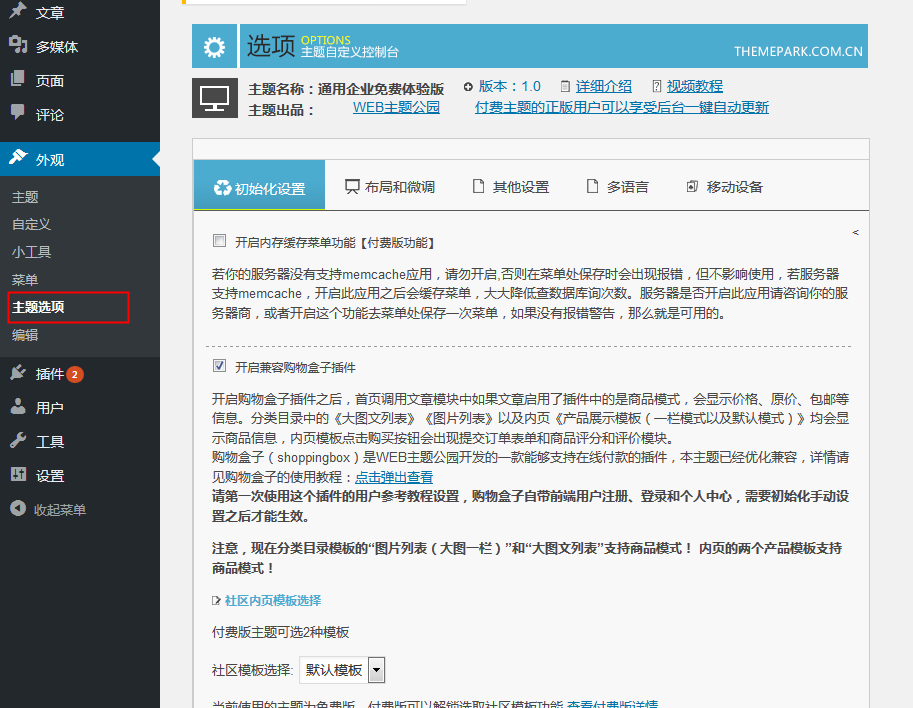Select 主题选项 in appearance submenu
Image resolution: width=913 pixels, height=708 pixels.
pyautogui.click(x=38, y=307)
